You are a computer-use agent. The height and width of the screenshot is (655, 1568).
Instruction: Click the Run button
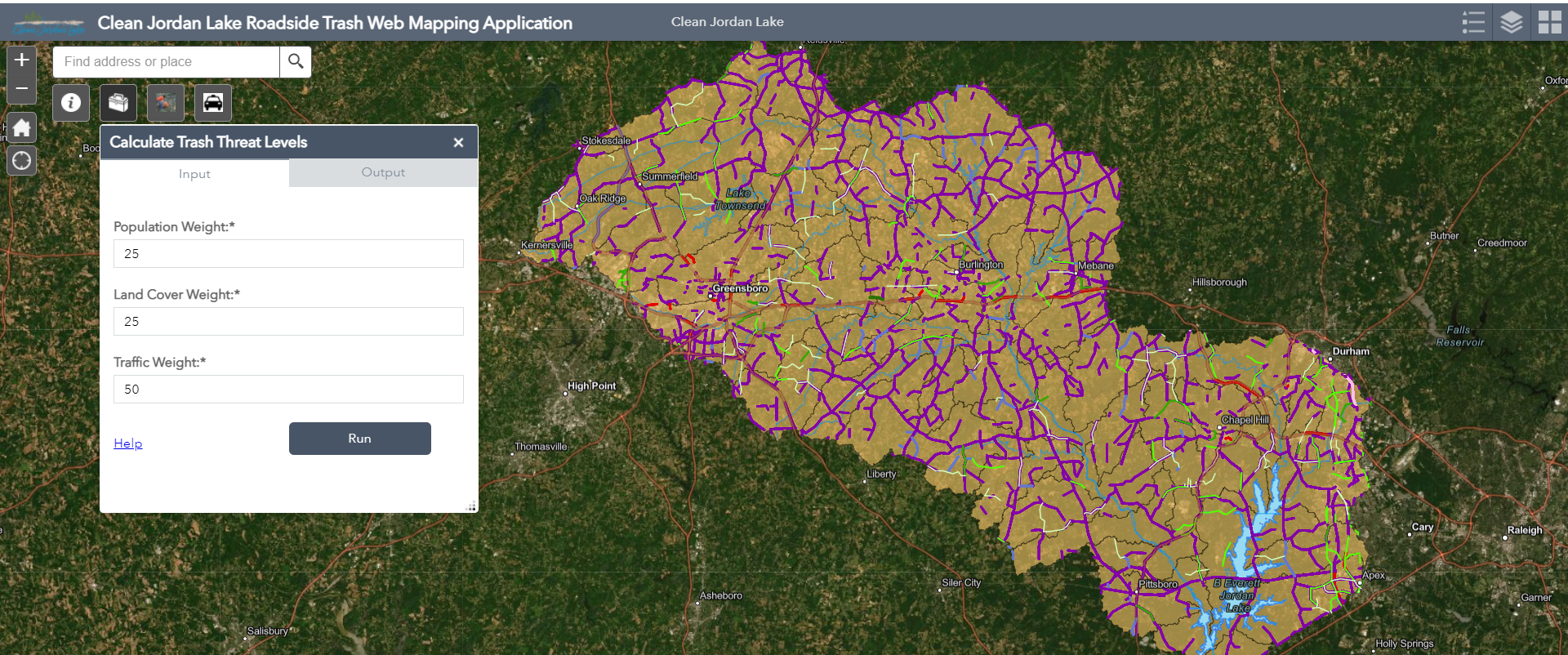click(x=359, y=439)
